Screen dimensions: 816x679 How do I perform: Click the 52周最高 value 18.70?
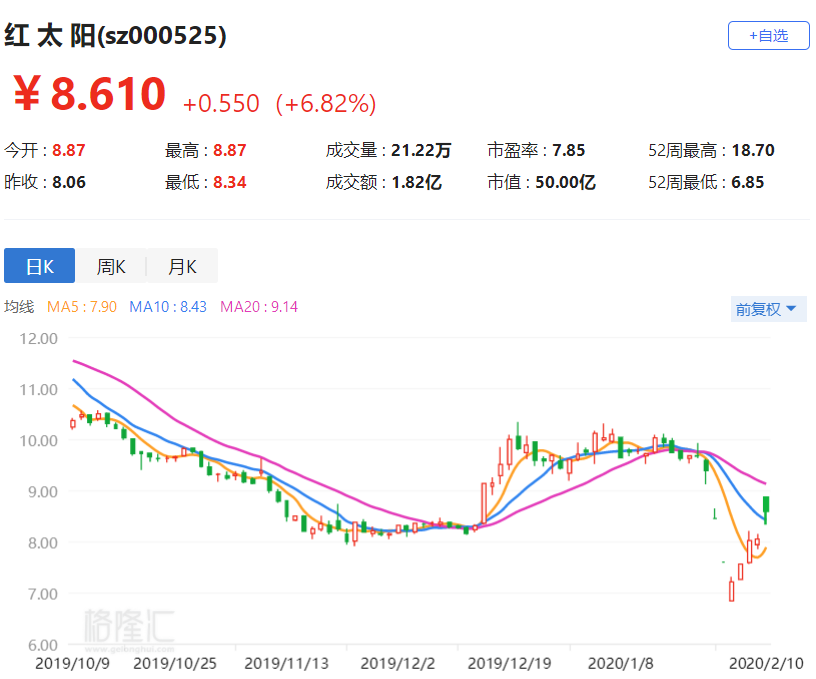[x=753, y=150]
